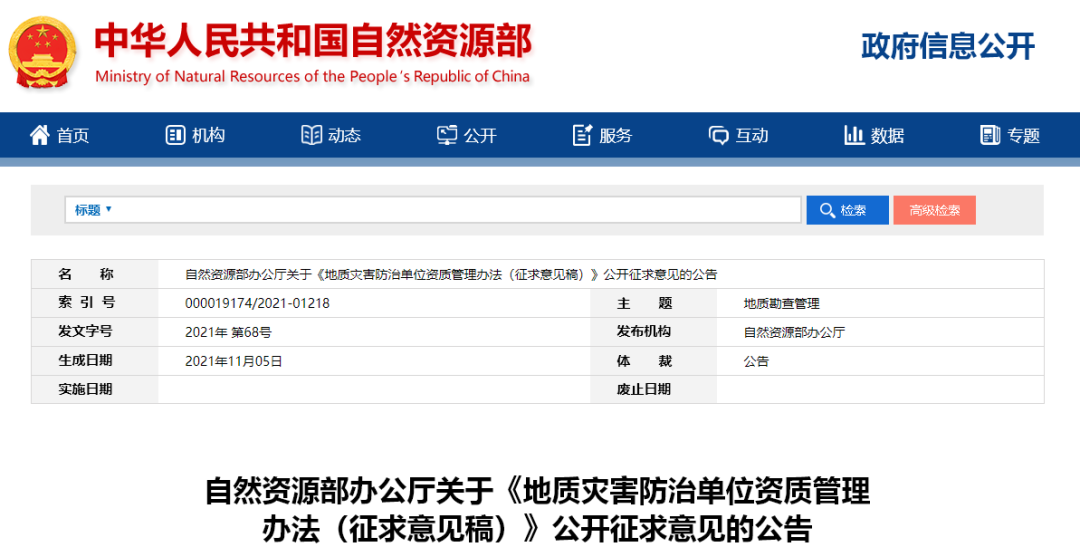
Task: Click the 政府信息公开 header text
Action: [947, 47]
